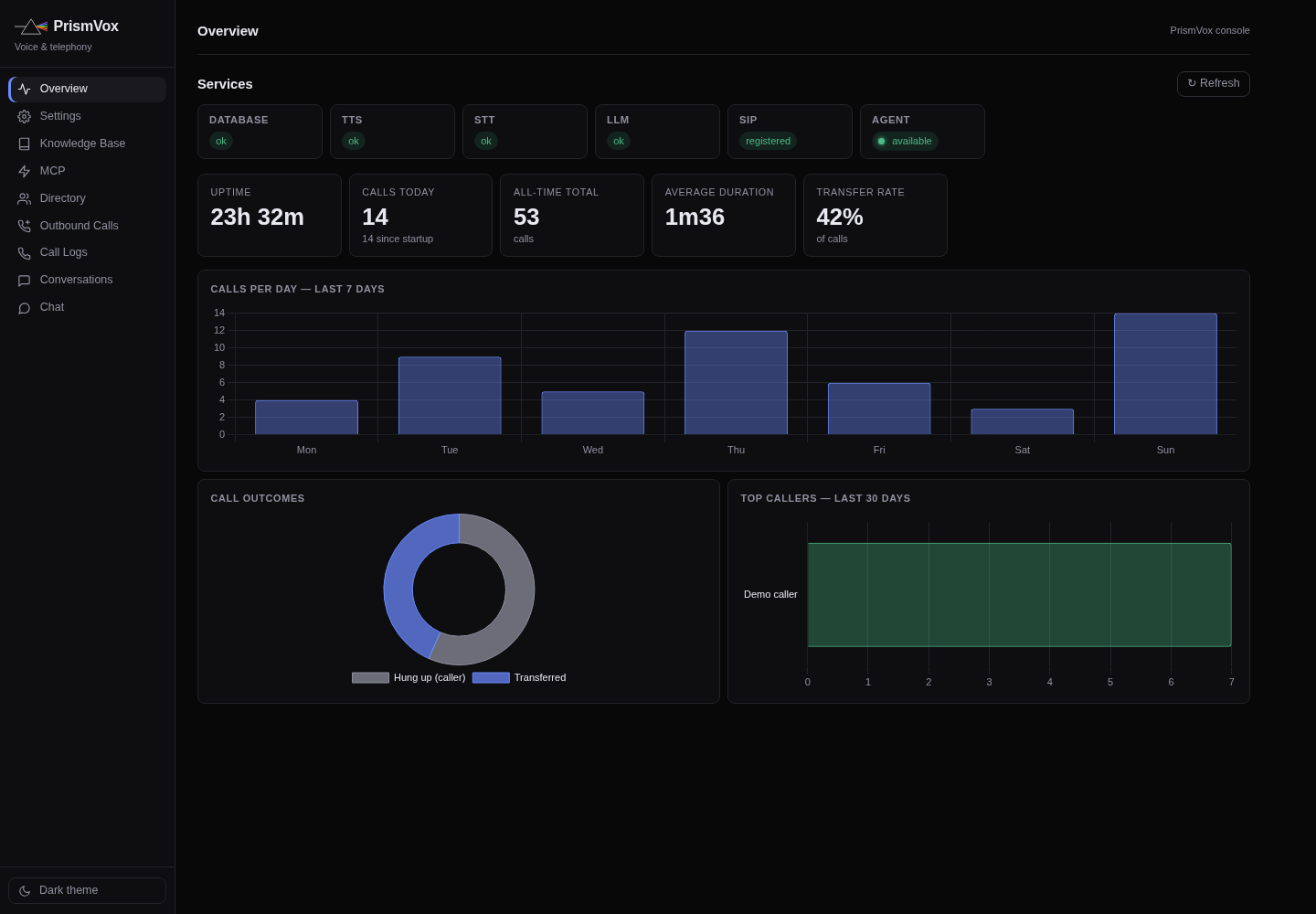The image size is (1316, 914).
Task: Click the Thu bar in calls chart
Action: pyautogui.click(x=736, y=382)
